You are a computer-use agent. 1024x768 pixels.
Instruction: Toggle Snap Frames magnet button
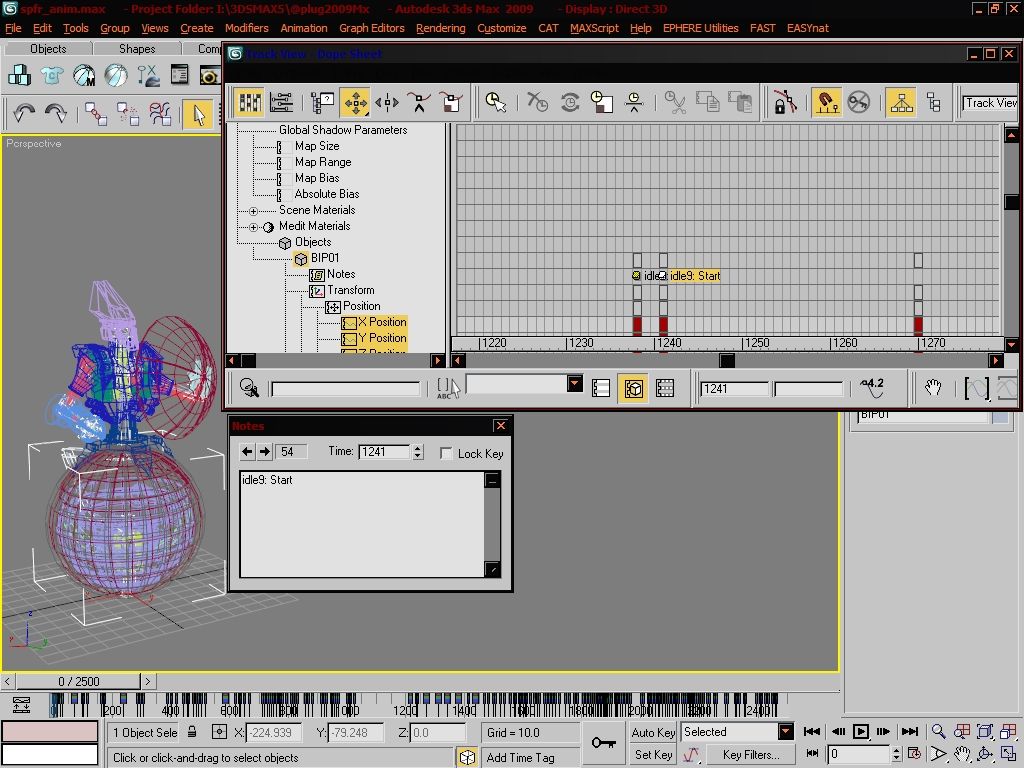point(826,103)
